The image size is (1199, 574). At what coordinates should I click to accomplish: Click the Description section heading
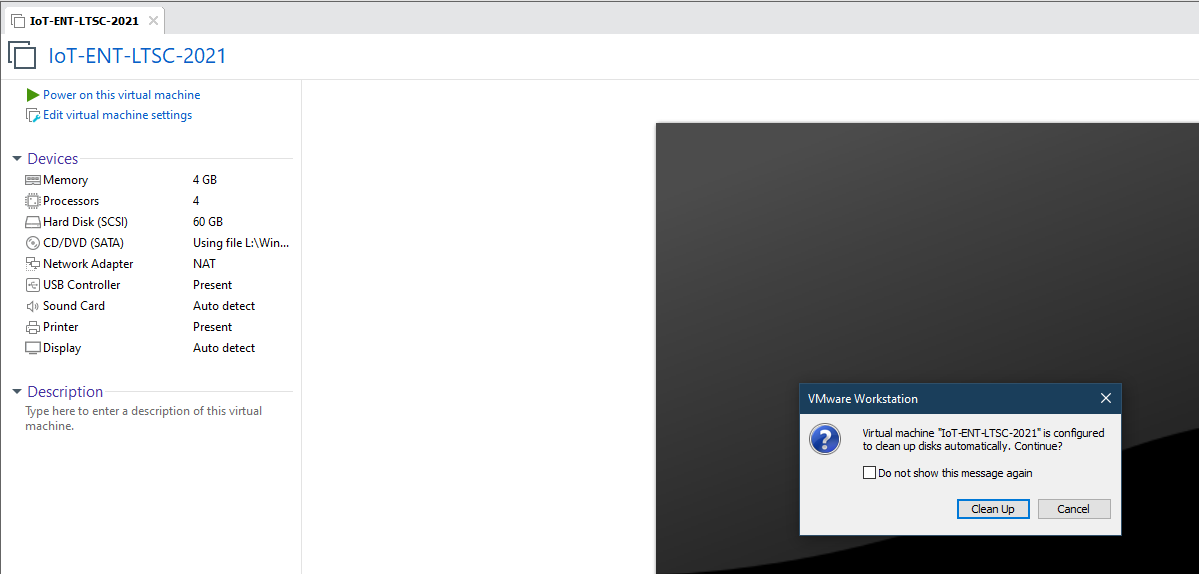[x=65, y=392]
